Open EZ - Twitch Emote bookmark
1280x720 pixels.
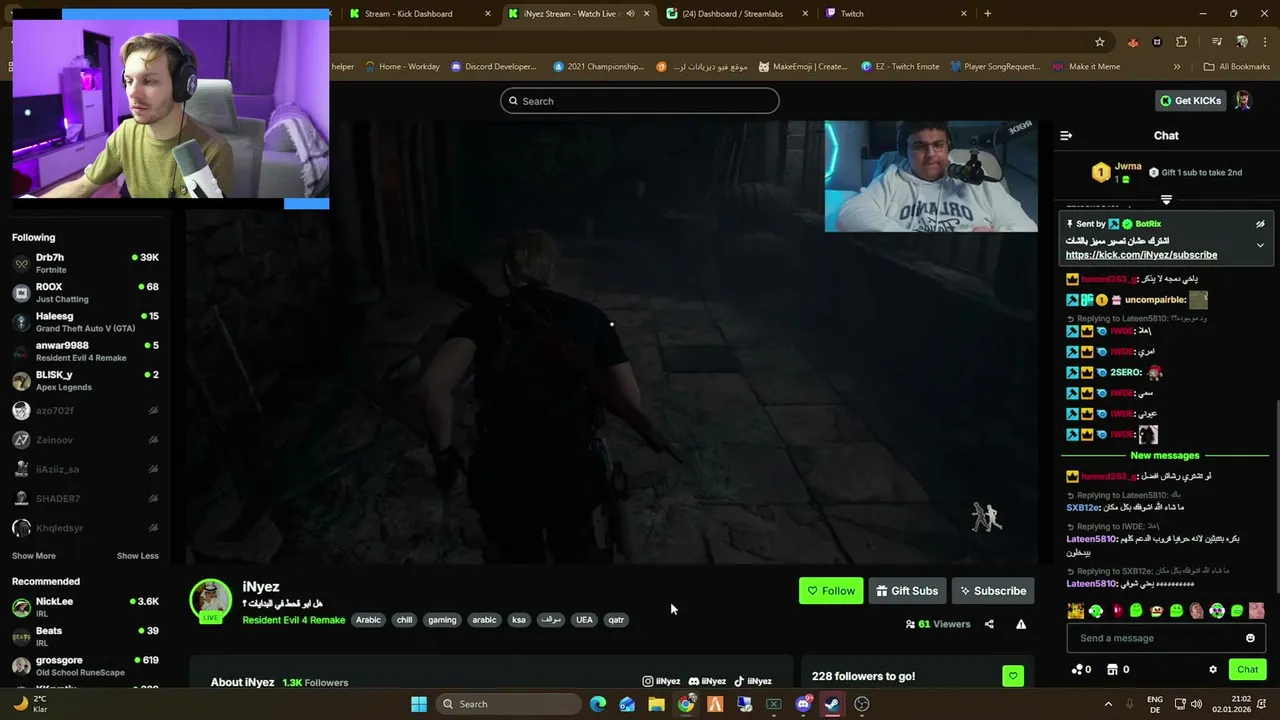900,67
